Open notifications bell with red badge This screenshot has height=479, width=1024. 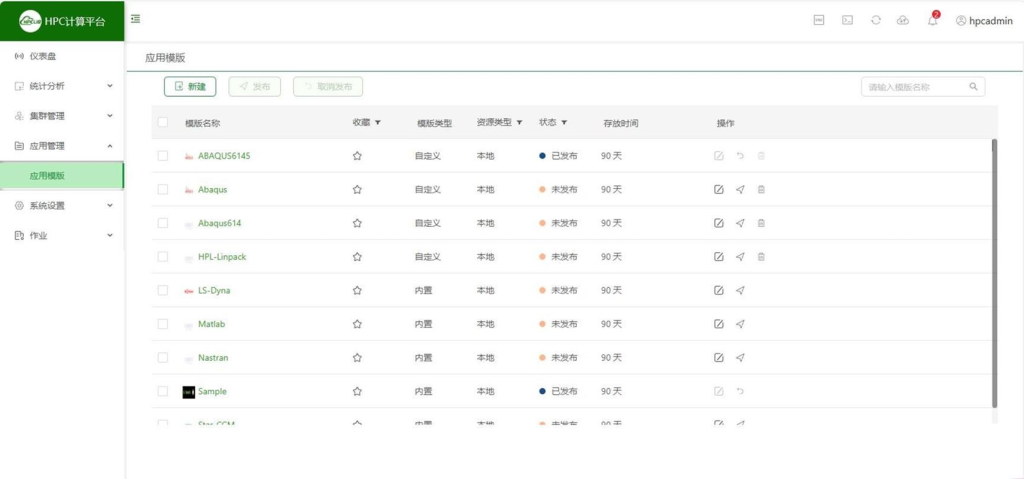tap(933, 20)
